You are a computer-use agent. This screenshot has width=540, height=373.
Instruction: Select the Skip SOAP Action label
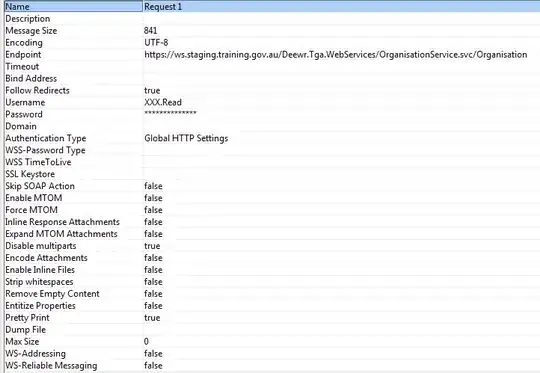pyautogui.click(x=40, y=186)
